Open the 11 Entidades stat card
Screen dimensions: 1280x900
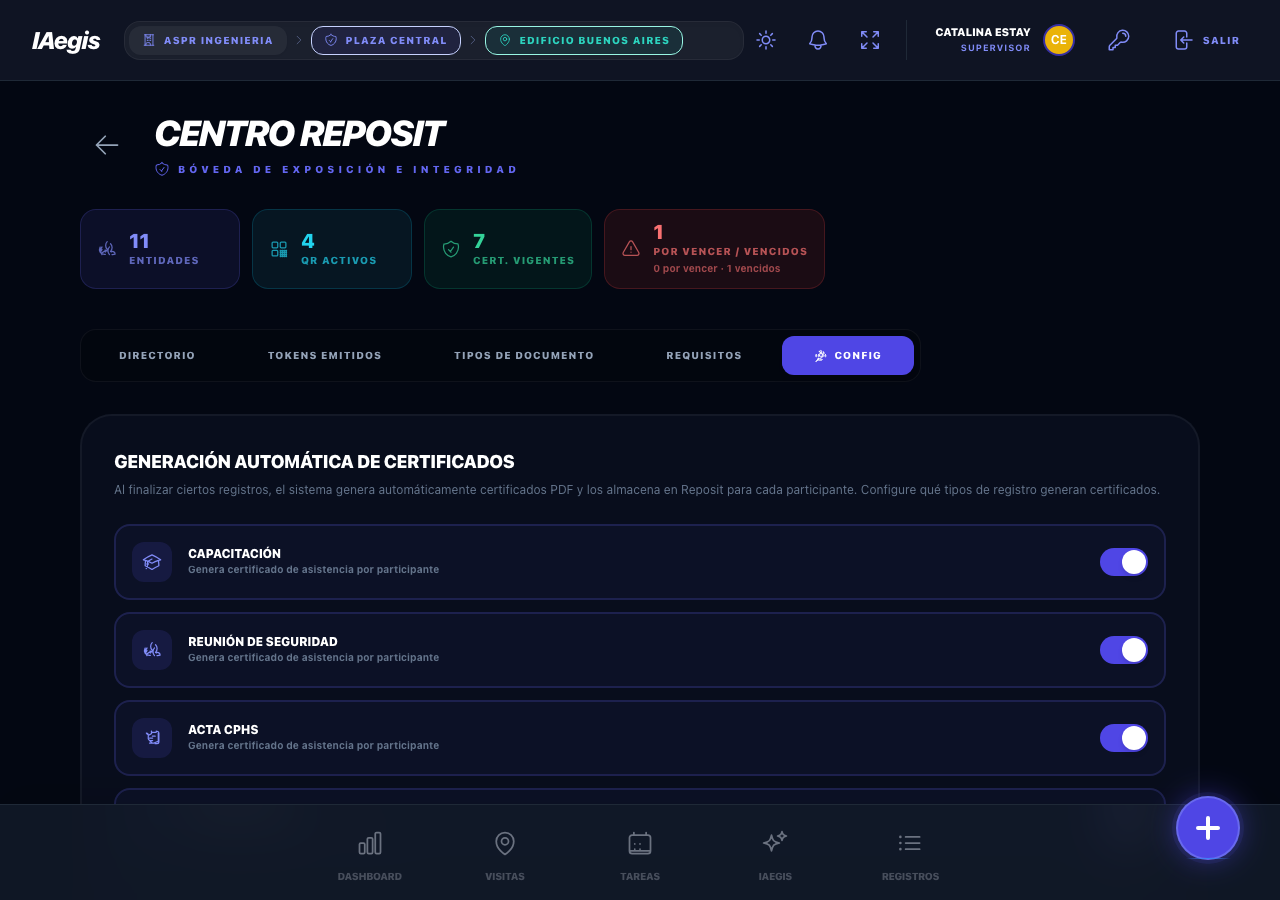pos(160,249)
